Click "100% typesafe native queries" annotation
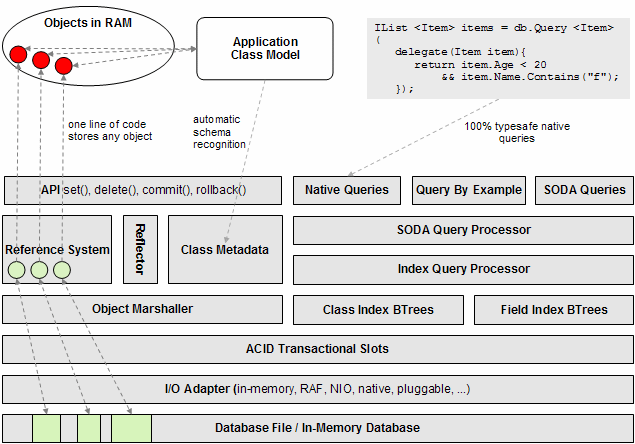Screen dimensions: 635x444 point(517,132)
